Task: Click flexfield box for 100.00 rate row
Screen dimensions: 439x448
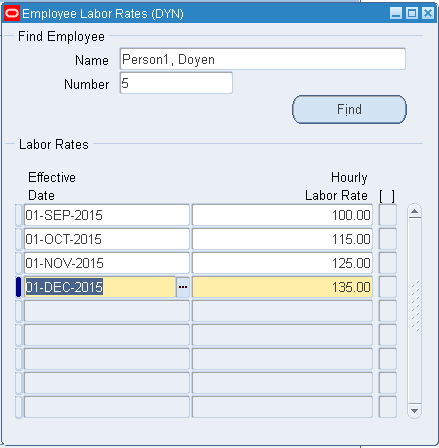Action: pyautogui.click(x=388, y=215)
